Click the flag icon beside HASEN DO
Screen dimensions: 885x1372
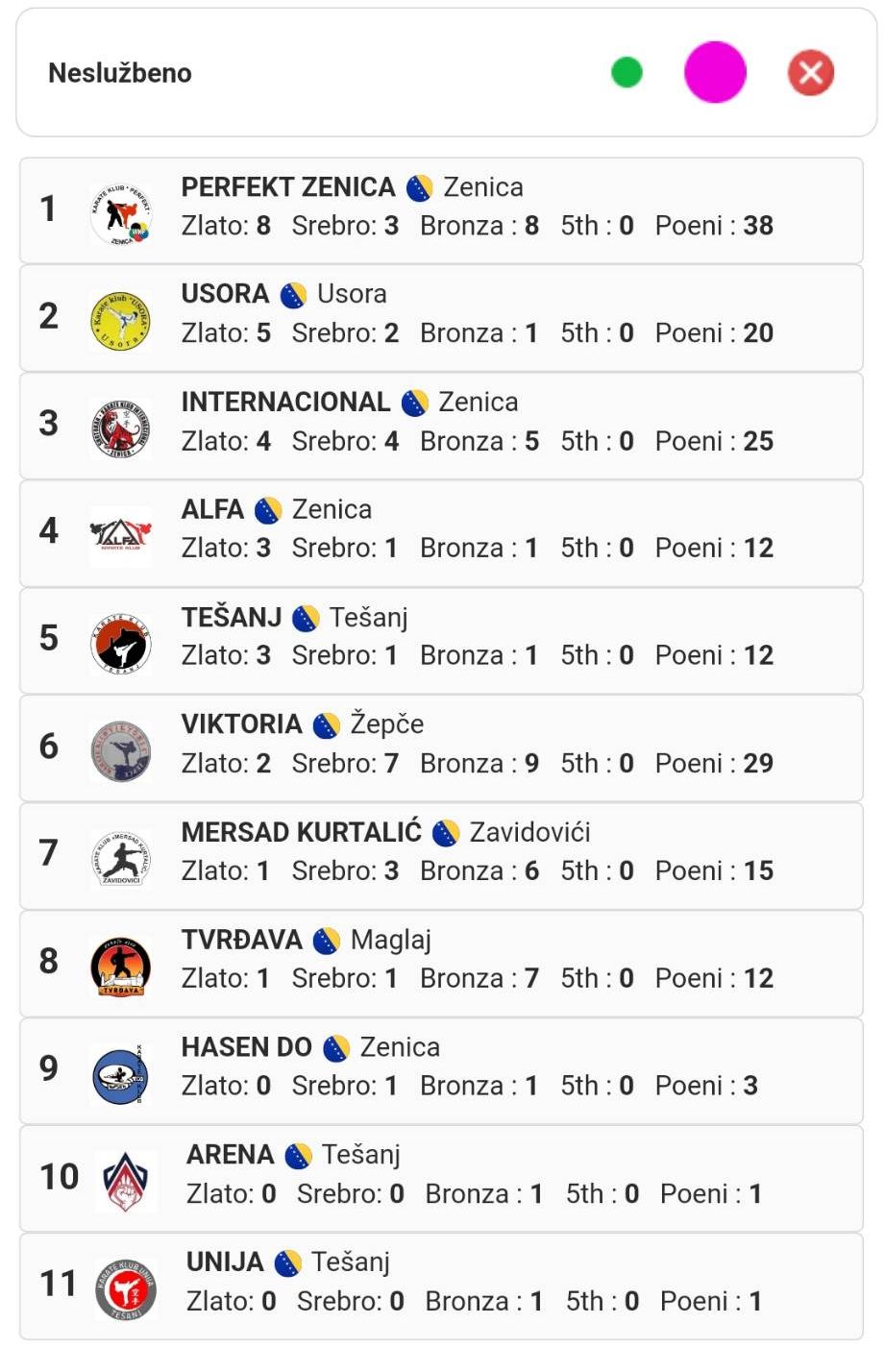pyautogui.click(x=335, y=1048)
